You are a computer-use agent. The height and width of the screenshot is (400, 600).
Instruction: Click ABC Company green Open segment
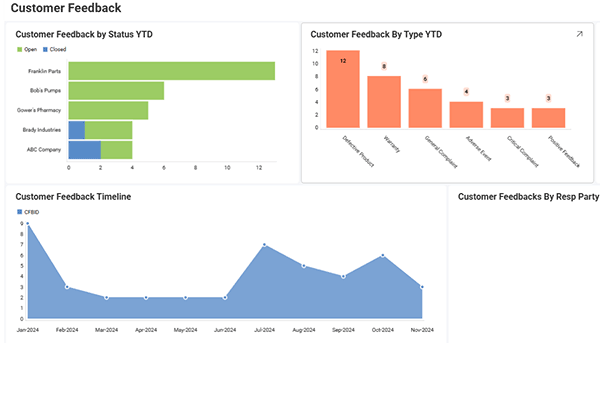coord(116,150)
